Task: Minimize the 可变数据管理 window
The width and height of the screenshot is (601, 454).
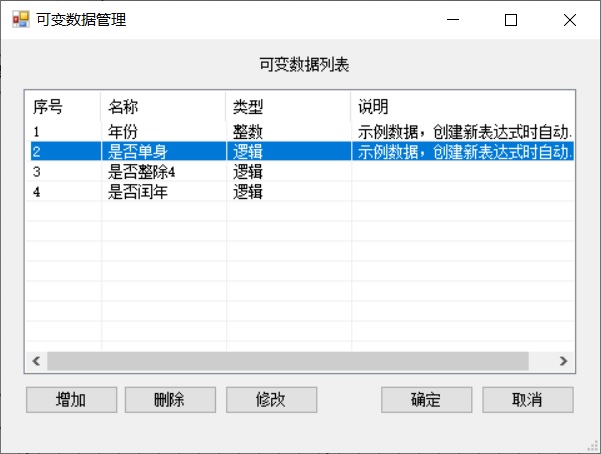Action: [453, 20]
